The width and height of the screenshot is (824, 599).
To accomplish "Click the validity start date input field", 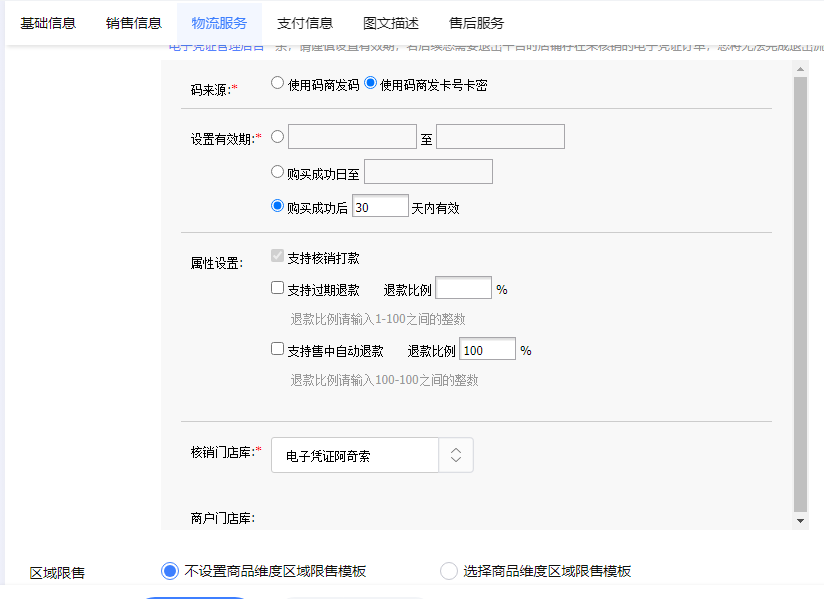I will click(x=352, y=137).
